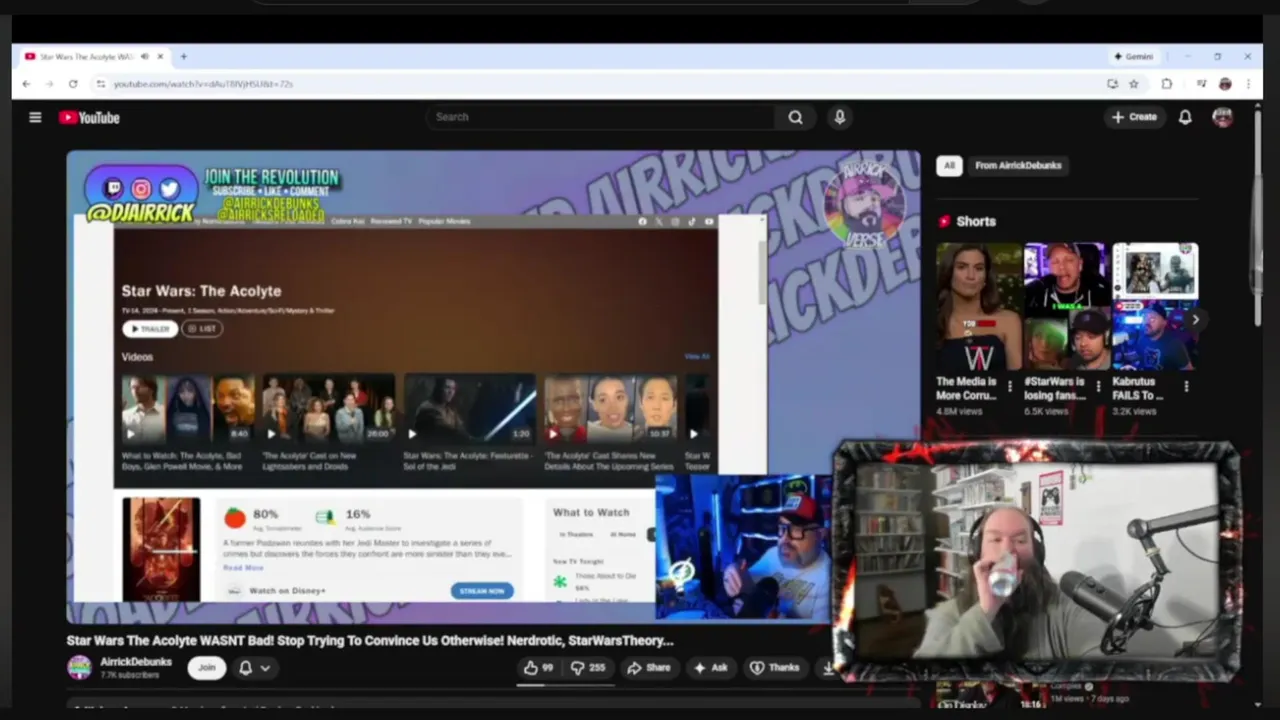Open '#StarWars is losing fans...' short thumbnail

click(x=1066, y=306)
